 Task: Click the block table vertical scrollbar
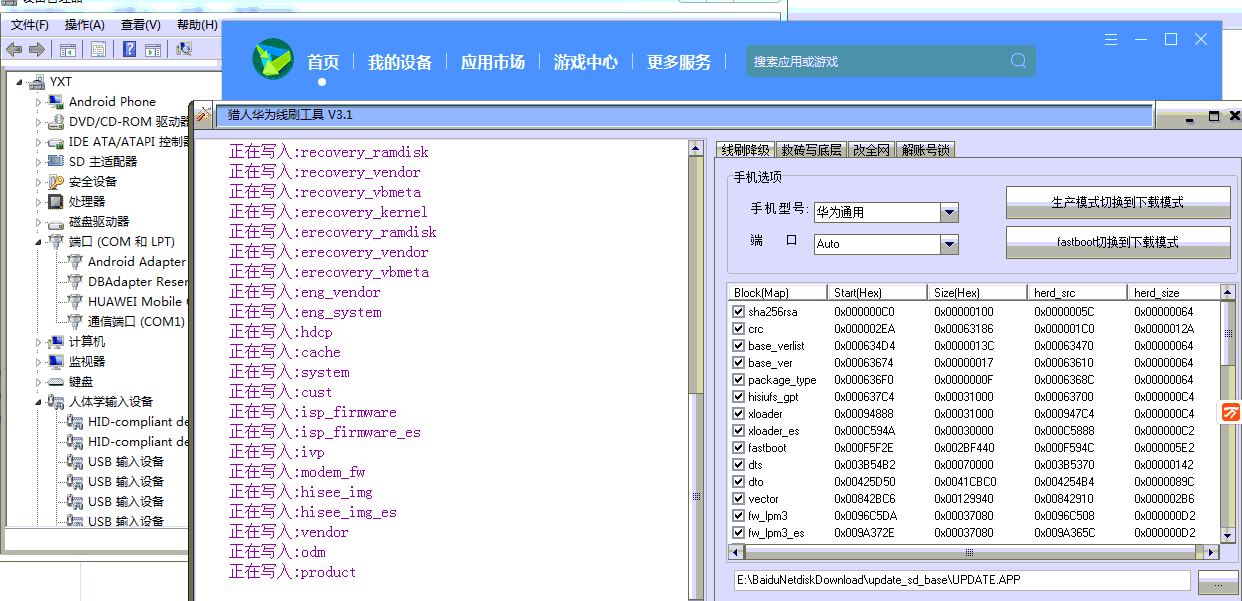pos(1229,413)
